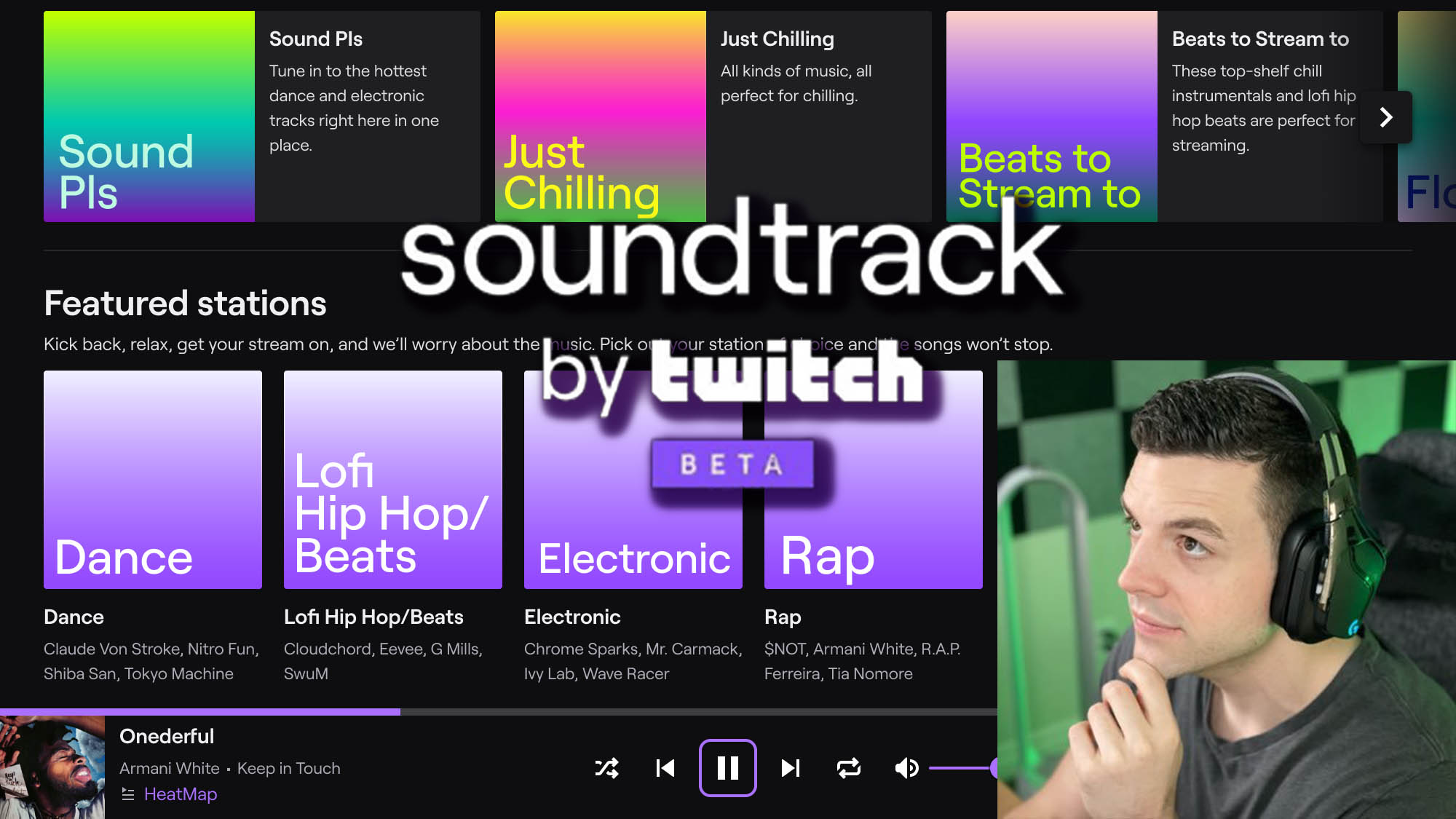Toggle repeat mode
The height and width of the screenshot is (819, 1456).
pyautogui.click(x=849, y=768)
